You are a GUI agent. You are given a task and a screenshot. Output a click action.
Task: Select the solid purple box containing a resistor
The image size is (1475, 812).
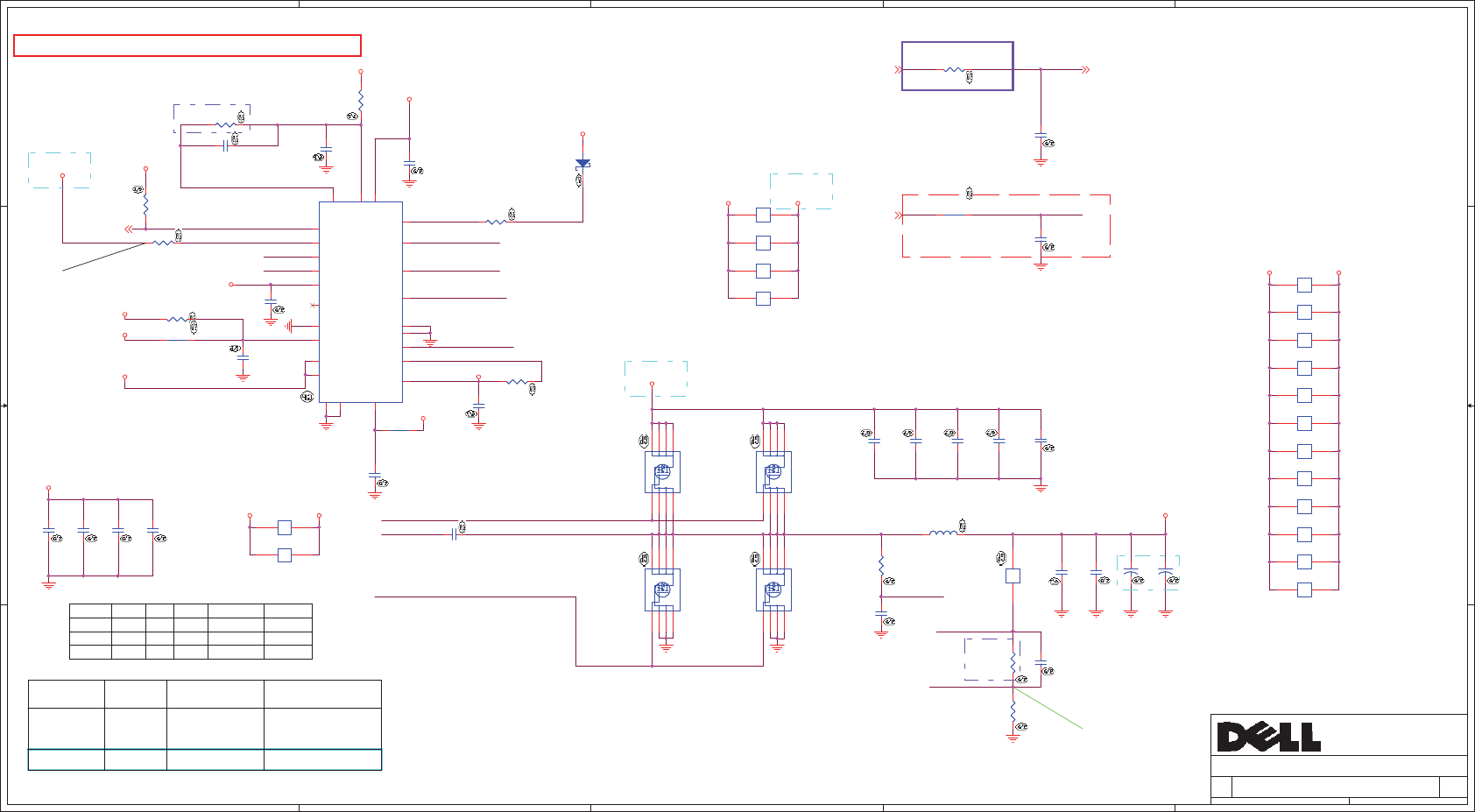coord(957,66)
